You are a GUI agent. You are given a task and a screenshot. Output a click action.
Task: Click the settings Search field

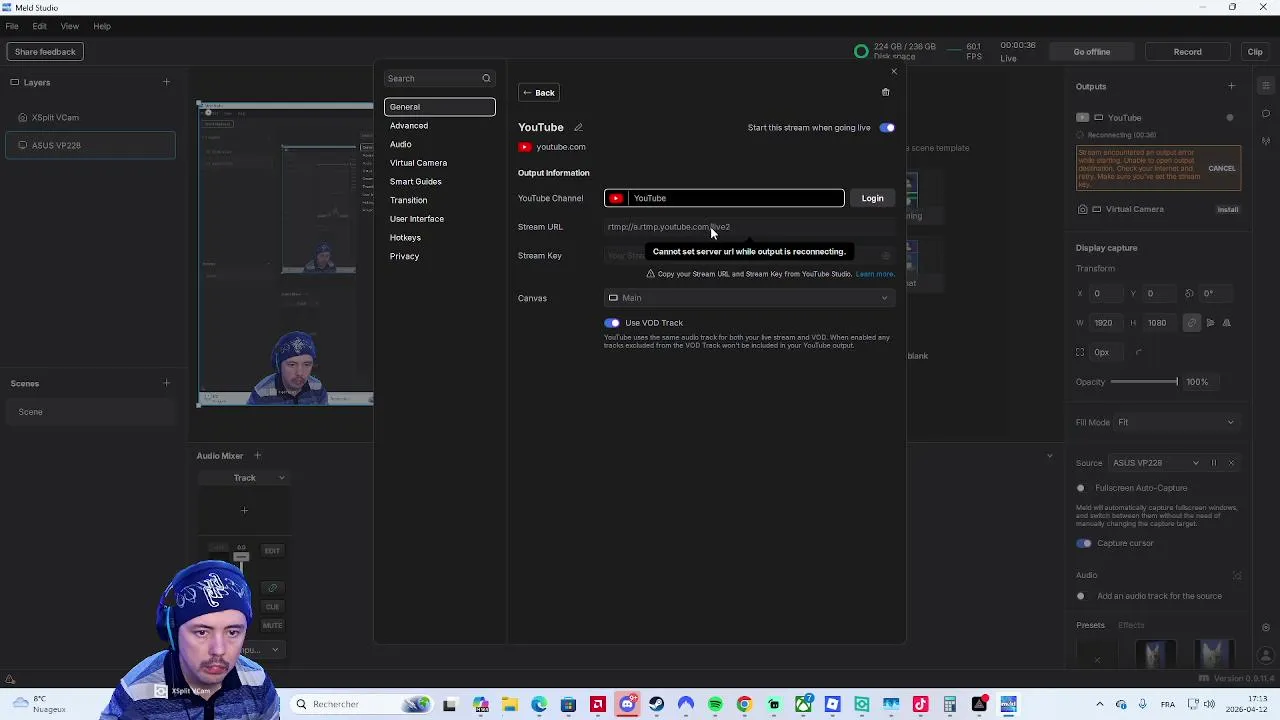coord(439,78)
